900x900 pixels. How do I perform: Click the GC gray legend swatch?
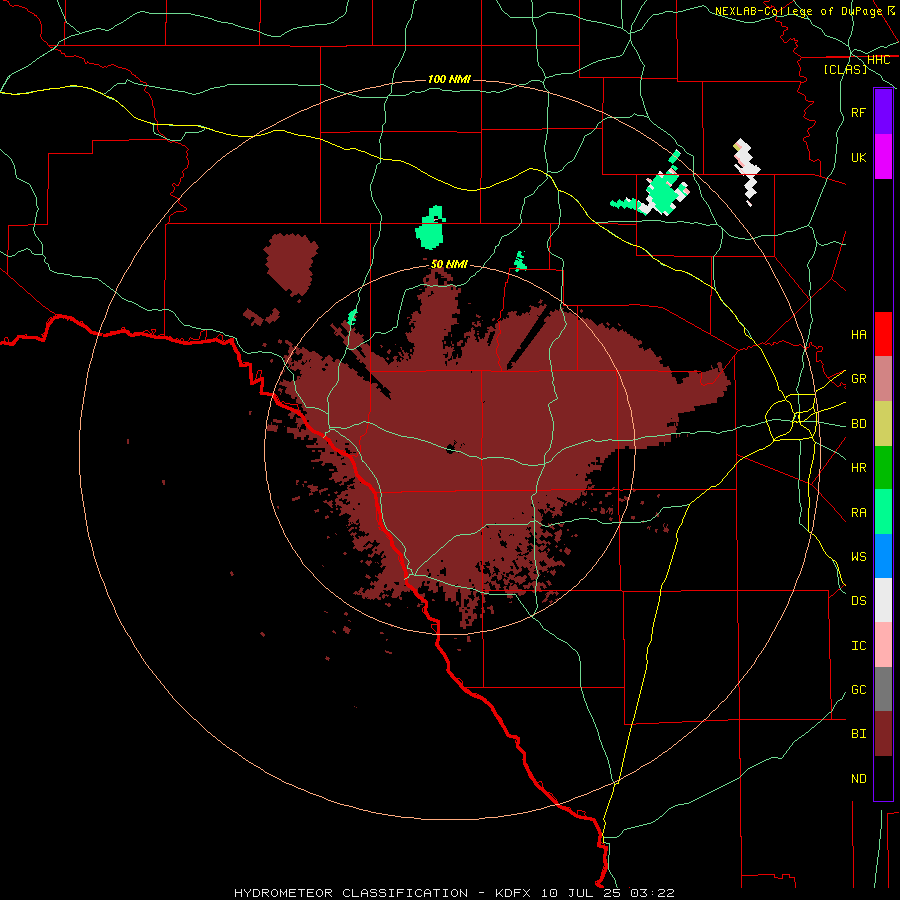pyautogui.click(x=883, y=689)
